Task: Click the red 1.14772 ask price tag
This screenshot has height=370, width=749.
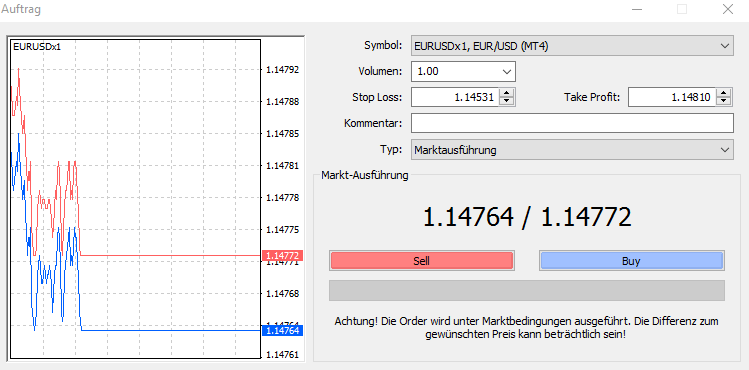Action: click(x=283, y=255)
